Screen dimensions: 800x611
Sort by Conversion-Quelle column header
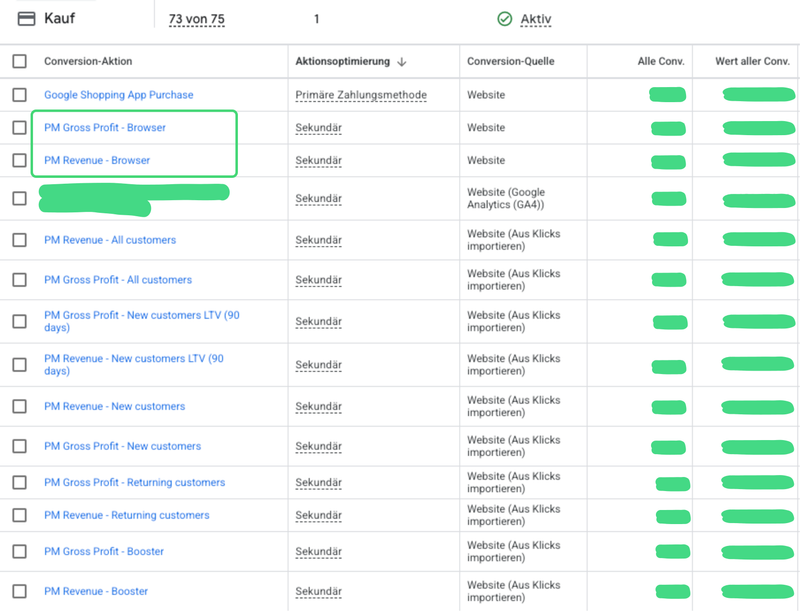[x=511, y=61]
